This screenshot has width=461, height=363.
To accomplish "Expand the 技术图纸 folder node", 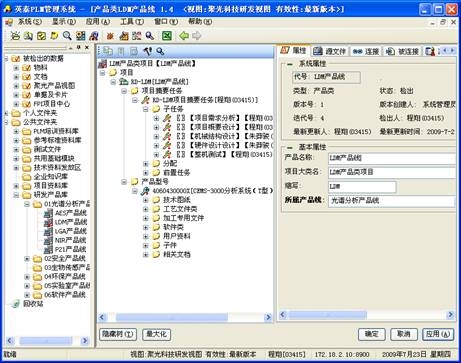I will [146, 200].
